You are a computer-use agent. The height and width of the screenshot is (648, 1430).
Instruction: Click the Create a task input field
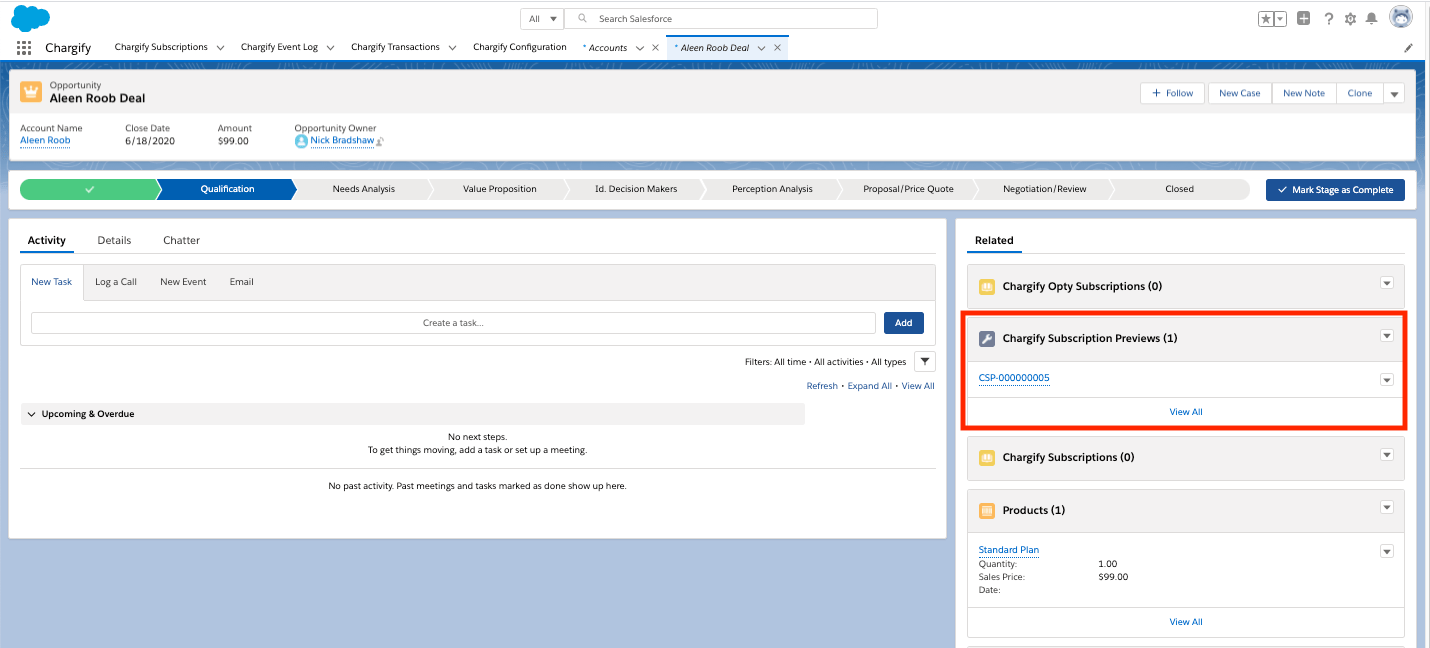tap(453, 323)
